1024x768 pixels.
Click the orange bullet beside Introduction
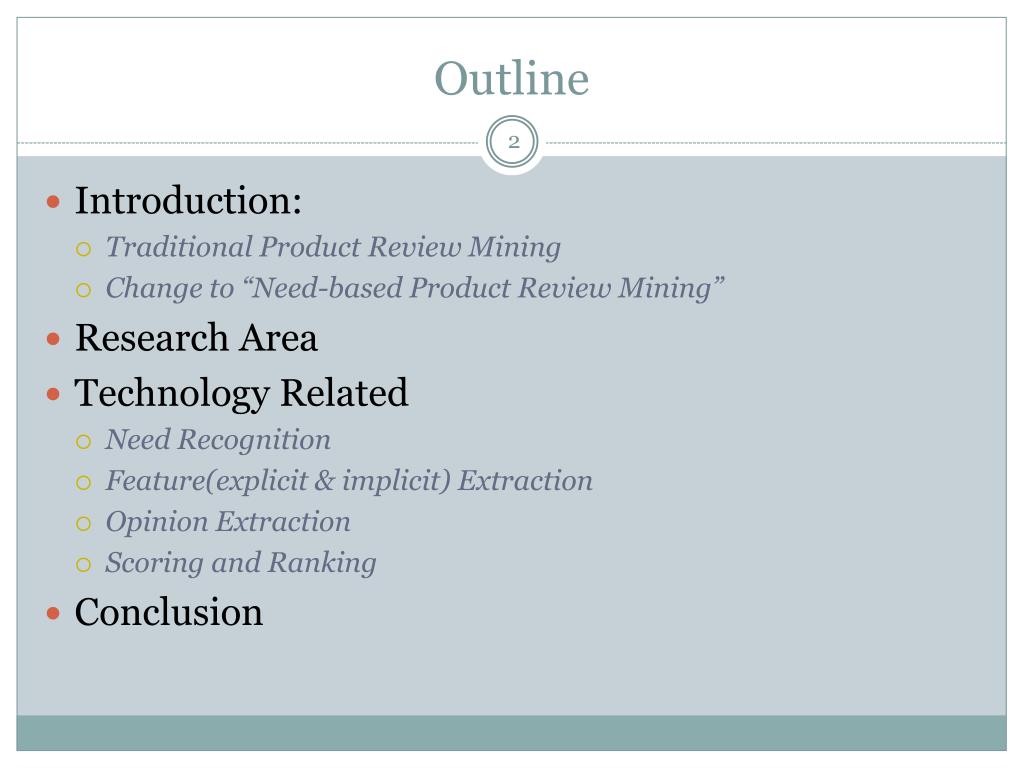coord(54,202)
